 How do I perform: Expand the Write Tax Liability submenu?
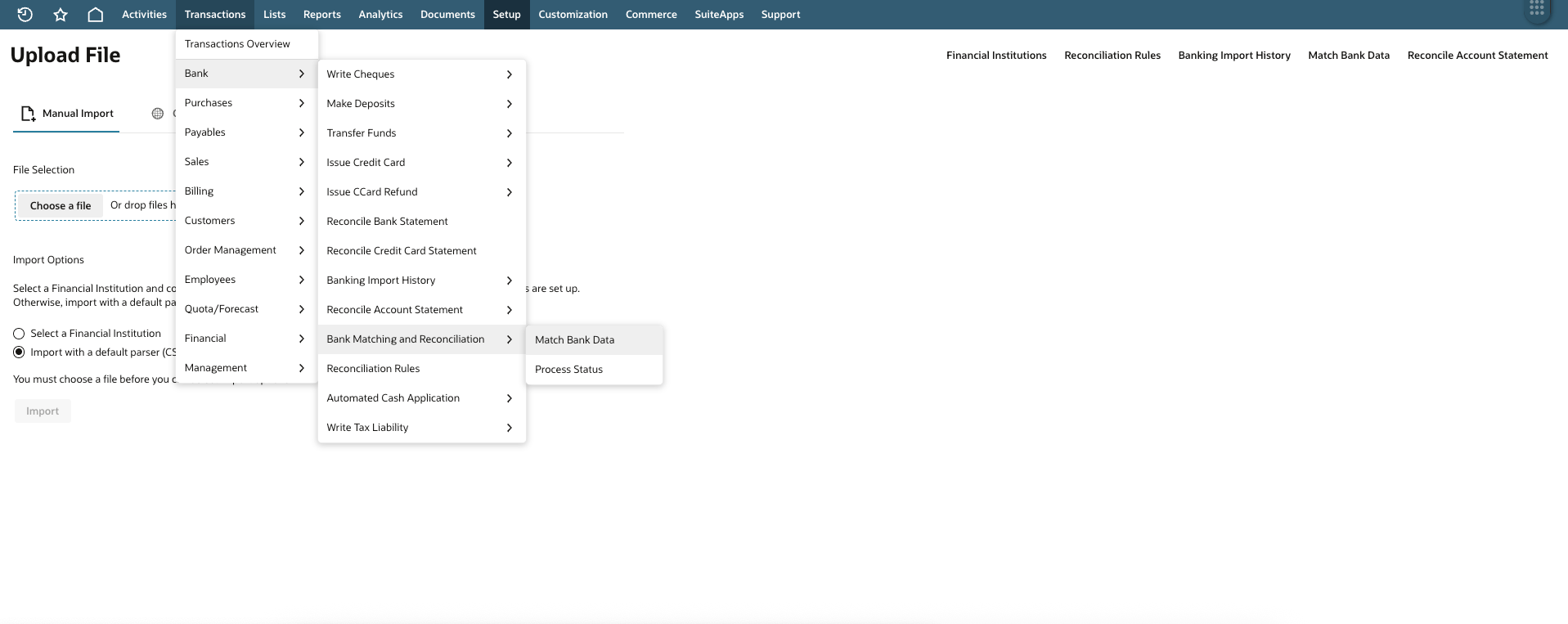coord(421,428)
